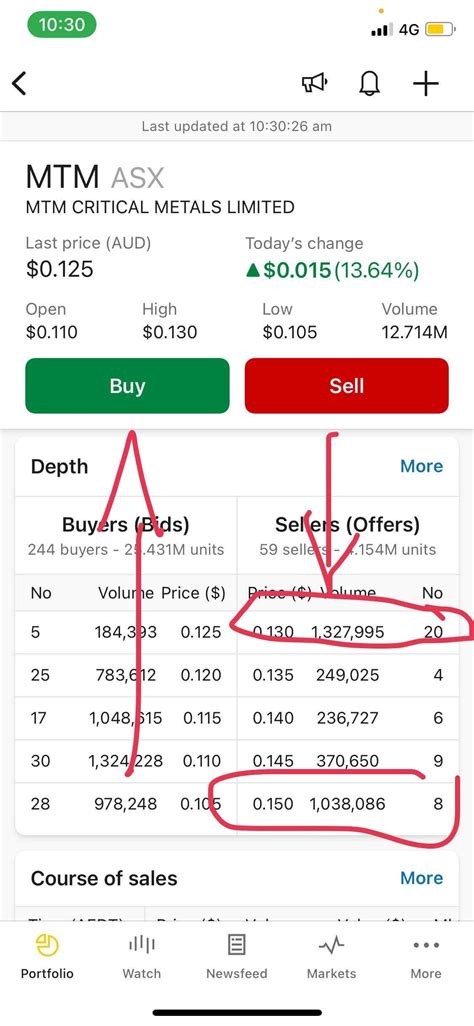The height and width of the screenshot is (1026, 474).
Task: Tap the Sellers (Offers) column header
Action: 348,525
